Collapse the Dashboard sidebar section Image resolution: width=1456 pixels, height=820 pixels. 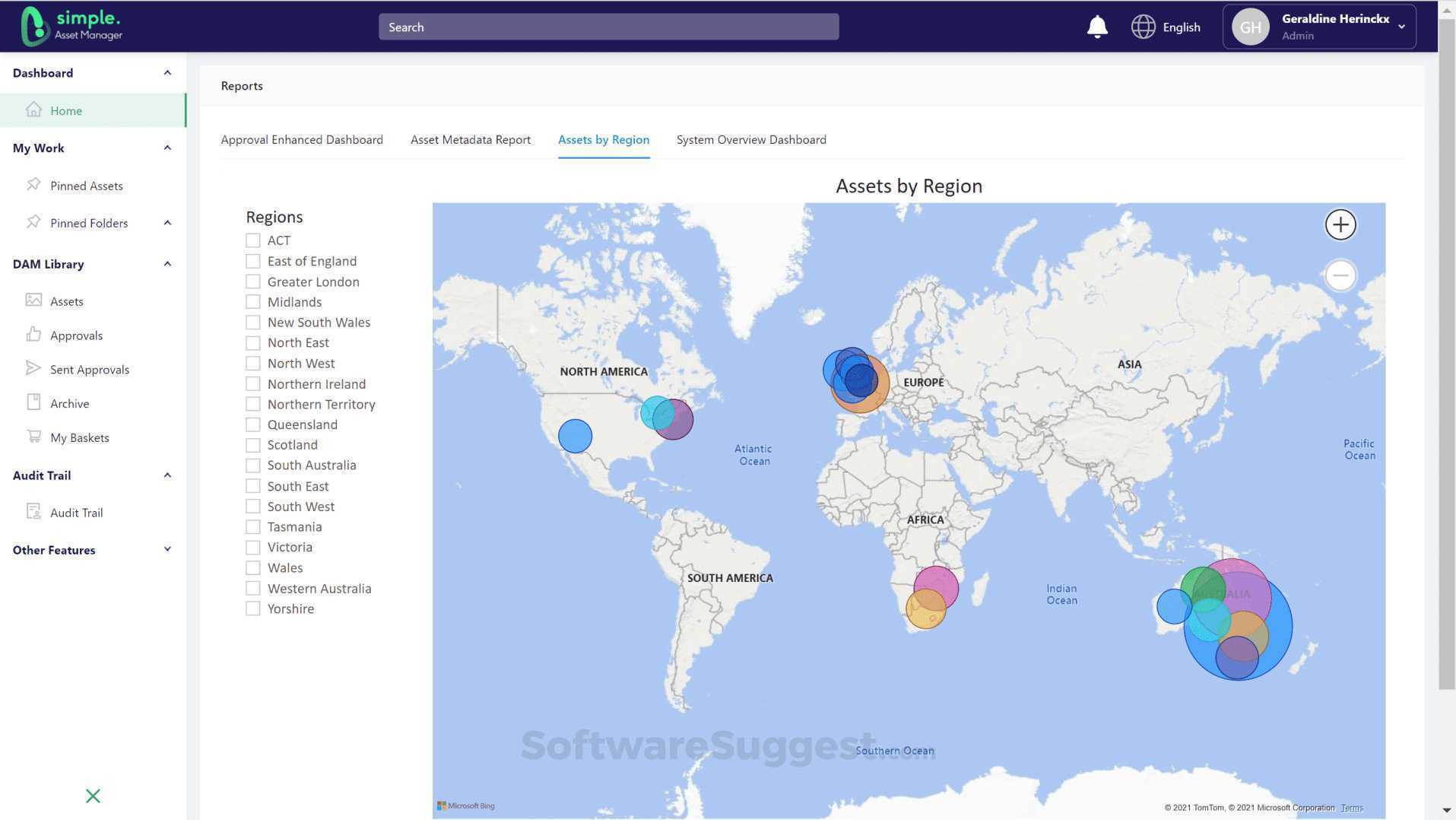[x=167, y=72]
